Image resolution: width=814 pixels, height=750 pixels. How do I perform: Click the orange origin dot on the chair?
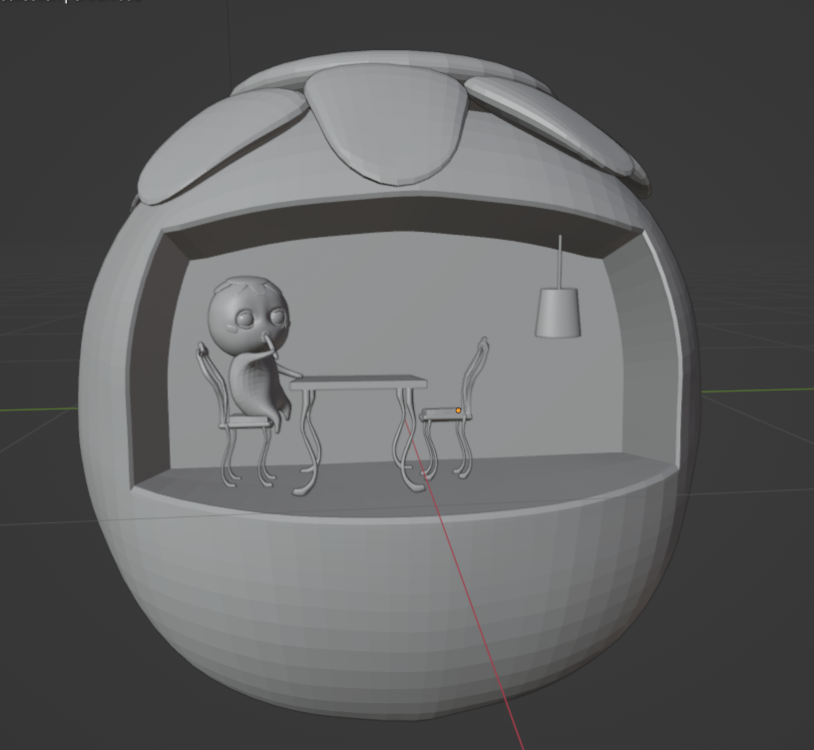(x=459, y=410)
